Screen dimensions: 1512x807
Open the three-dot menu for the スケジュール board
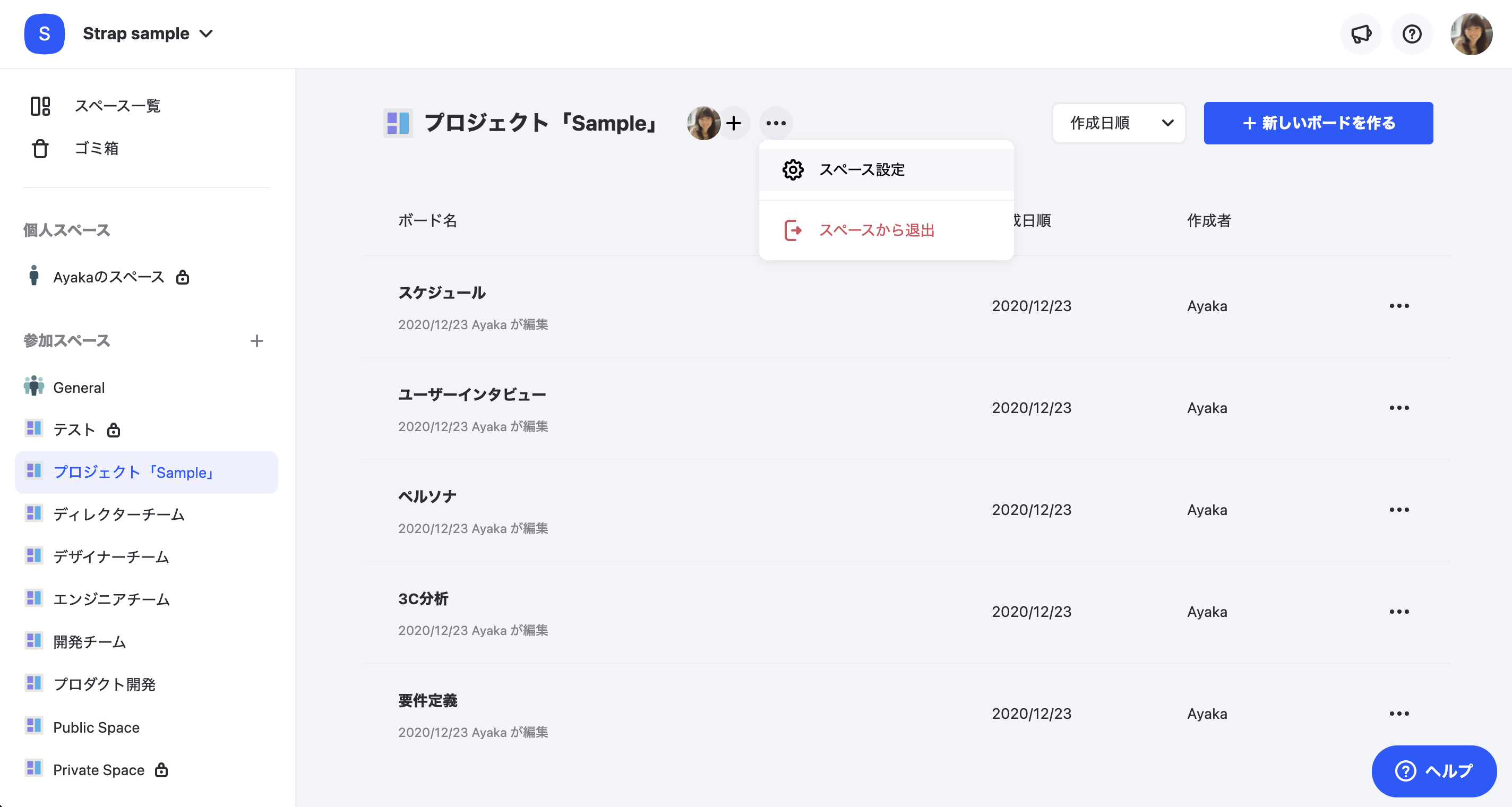(1399, 306)
